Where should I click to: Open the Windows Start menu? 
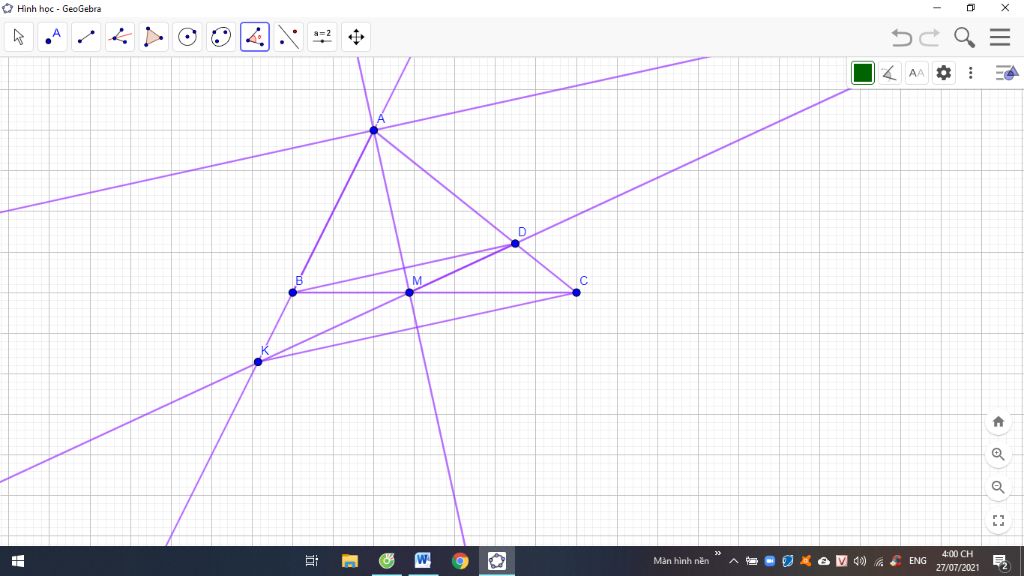(18, 561)
